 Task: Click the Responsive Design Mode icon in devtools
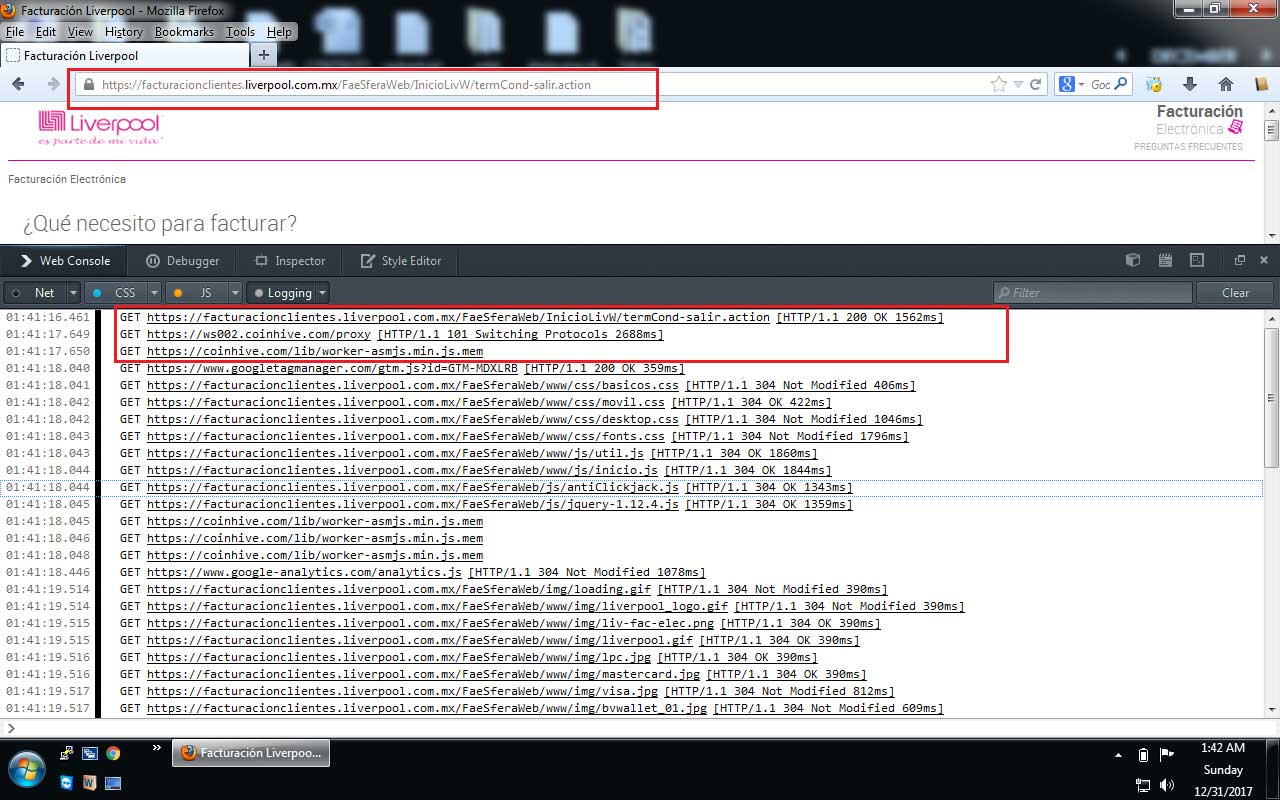coord(1197,260)
